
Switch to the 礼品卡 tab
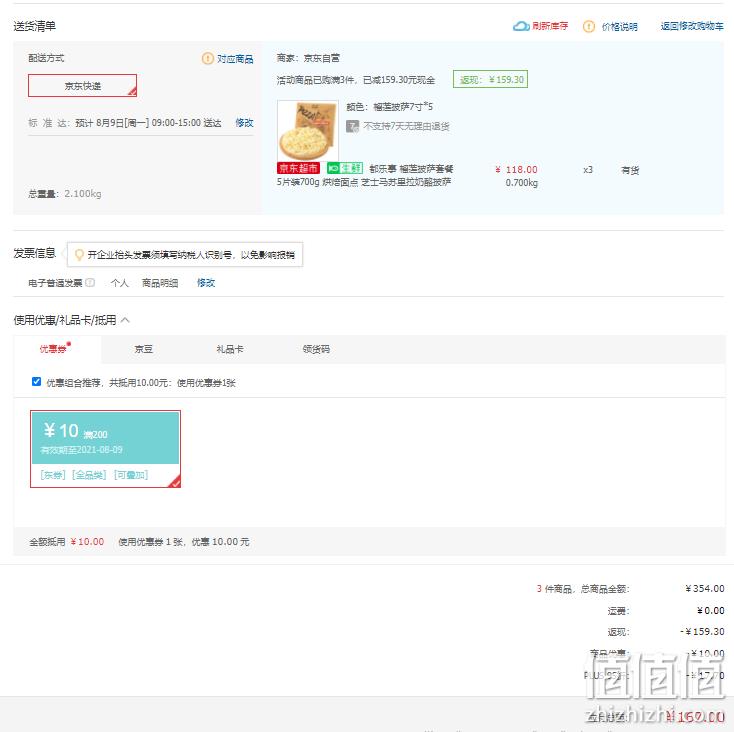coord(230,349)
